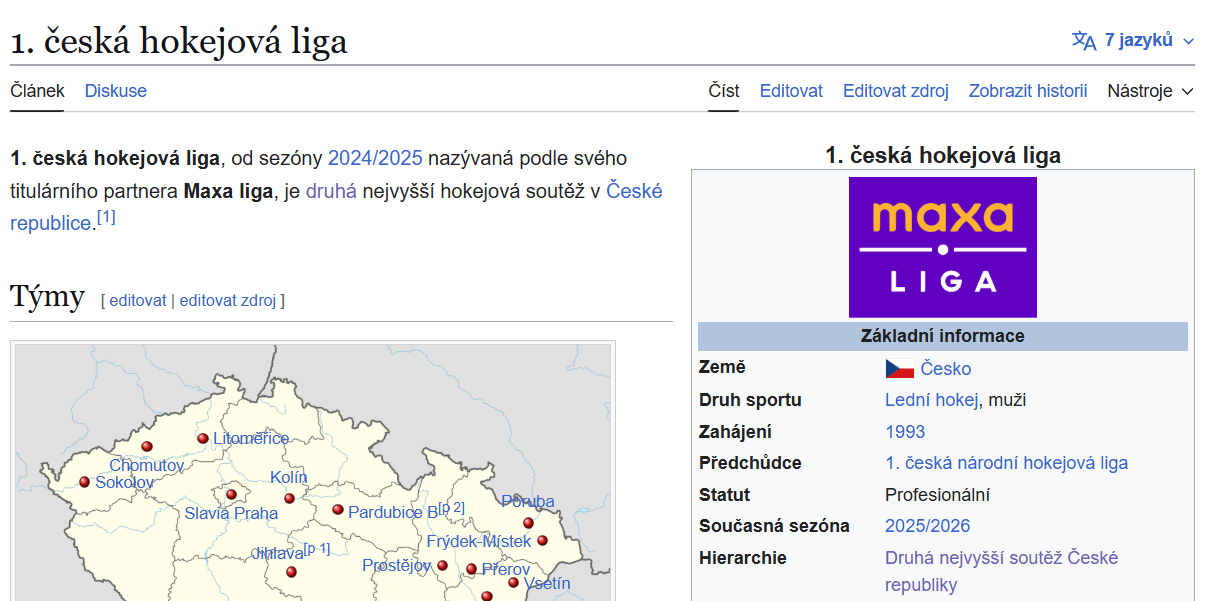The image size is (1217, 601).
Task: Click the Editovat zdroj tab
Action: pos(895,91)
